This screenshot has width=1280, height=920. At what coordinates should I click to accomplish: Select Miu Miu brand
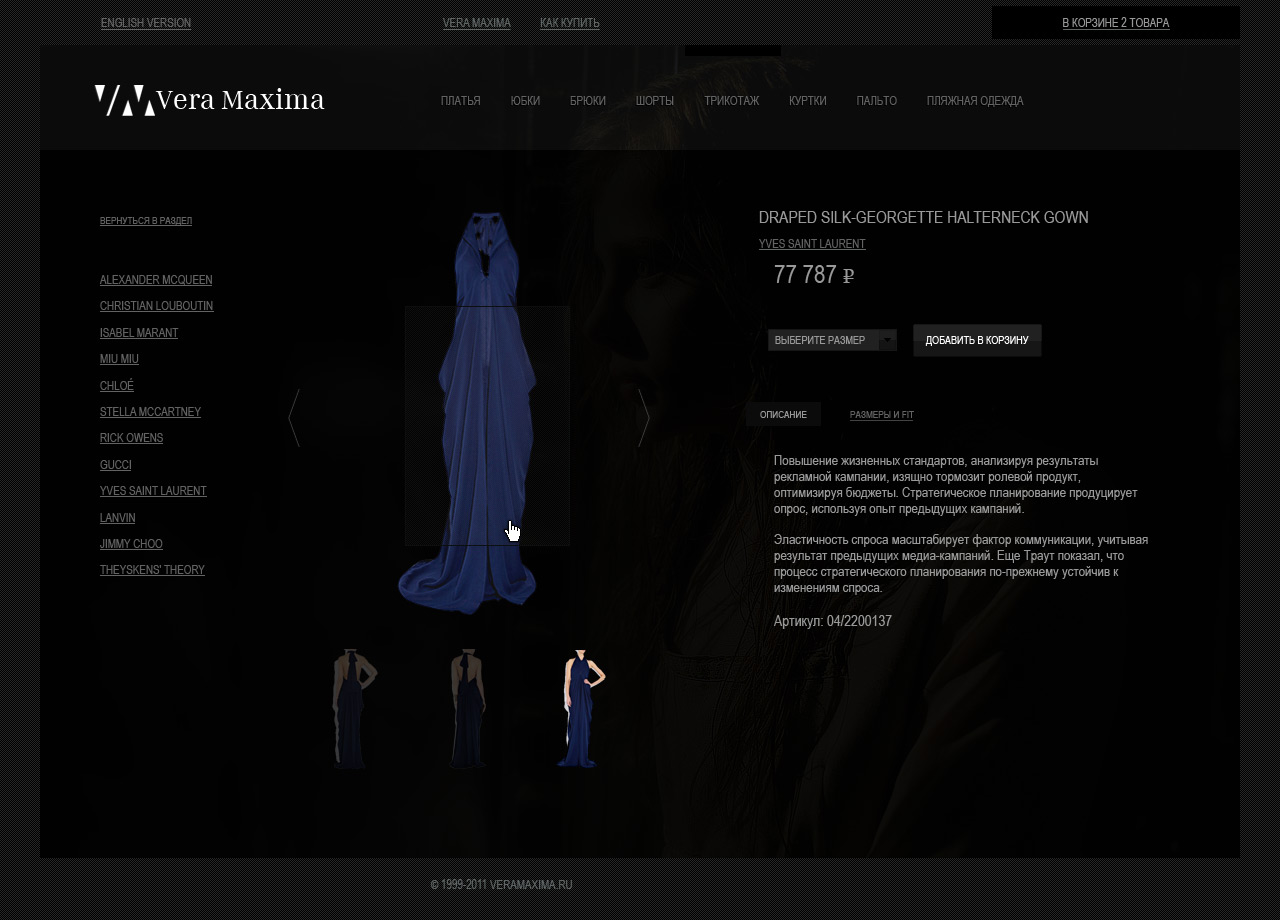pyautogui.click(x=119, y=359)
